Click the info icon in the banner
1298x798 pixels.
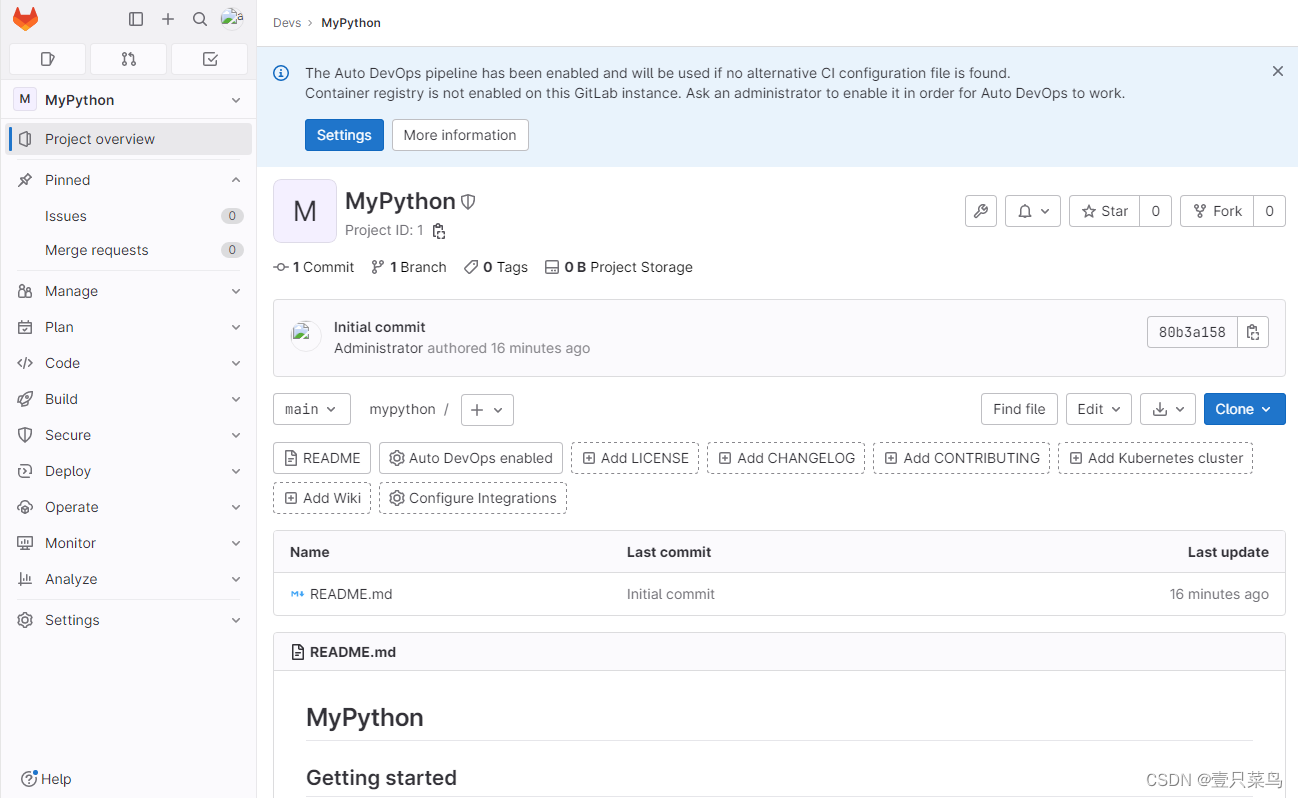pyautogui.click(x=282, y=73)
